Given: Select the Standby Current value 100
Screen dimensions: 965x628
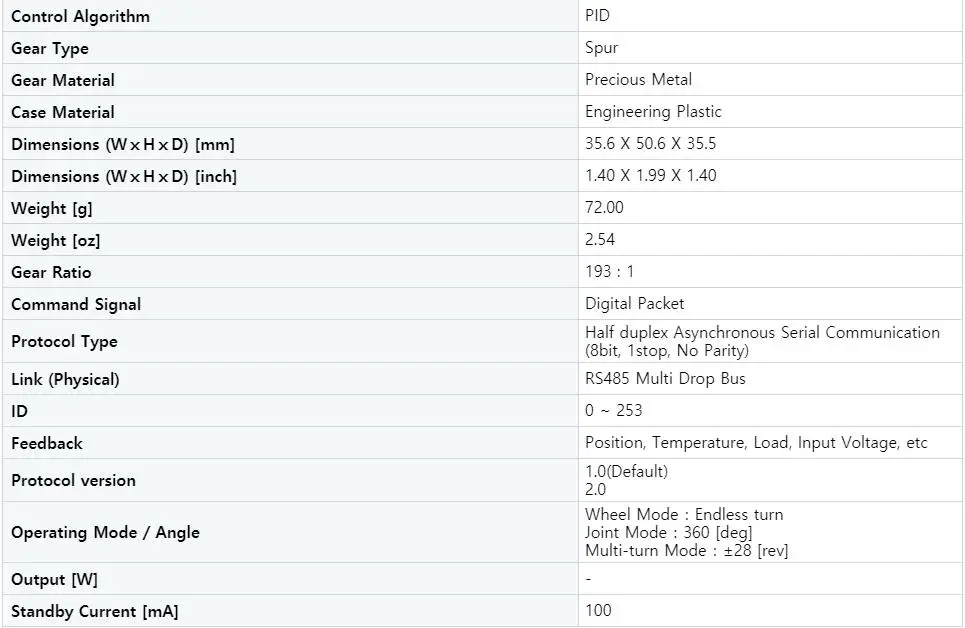Looking at the screenshot, I should click(x=598, y=611).
